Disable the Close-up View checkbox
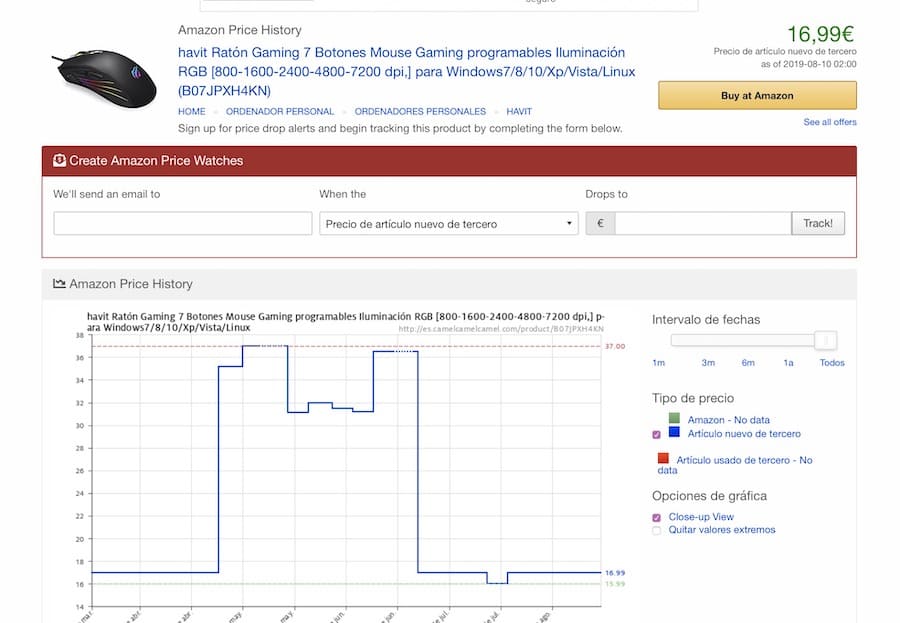The width and height of the screenshot is (900, 623). coord(657,517)
